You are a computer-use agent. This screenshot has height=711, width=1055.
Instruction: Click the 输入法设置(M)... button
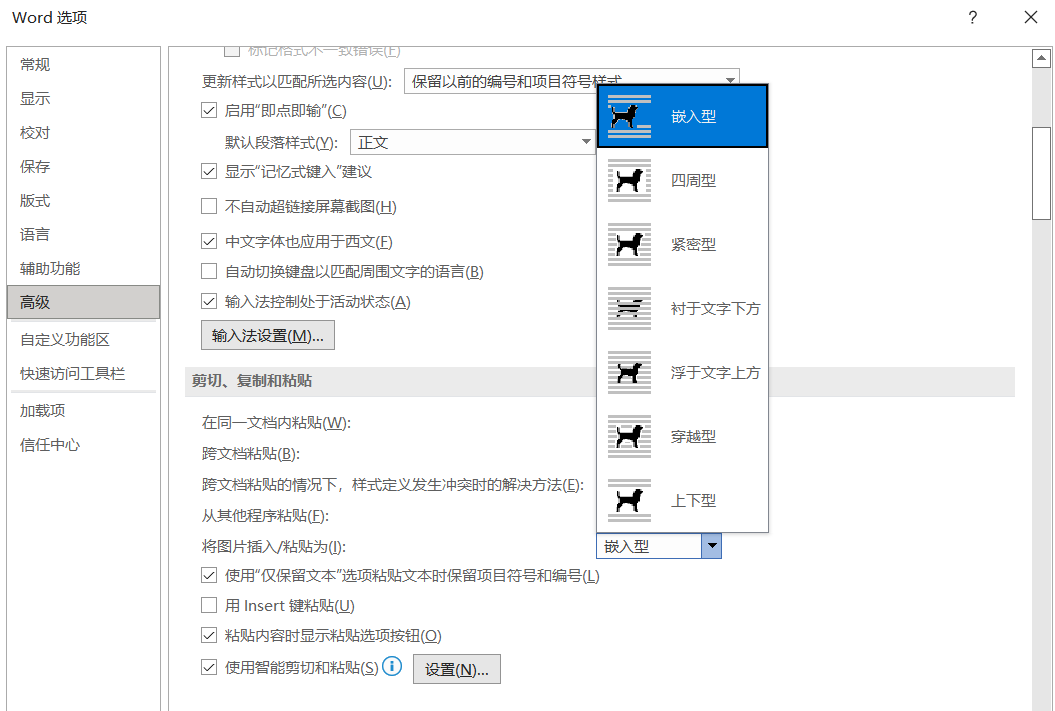pos(268,335)
